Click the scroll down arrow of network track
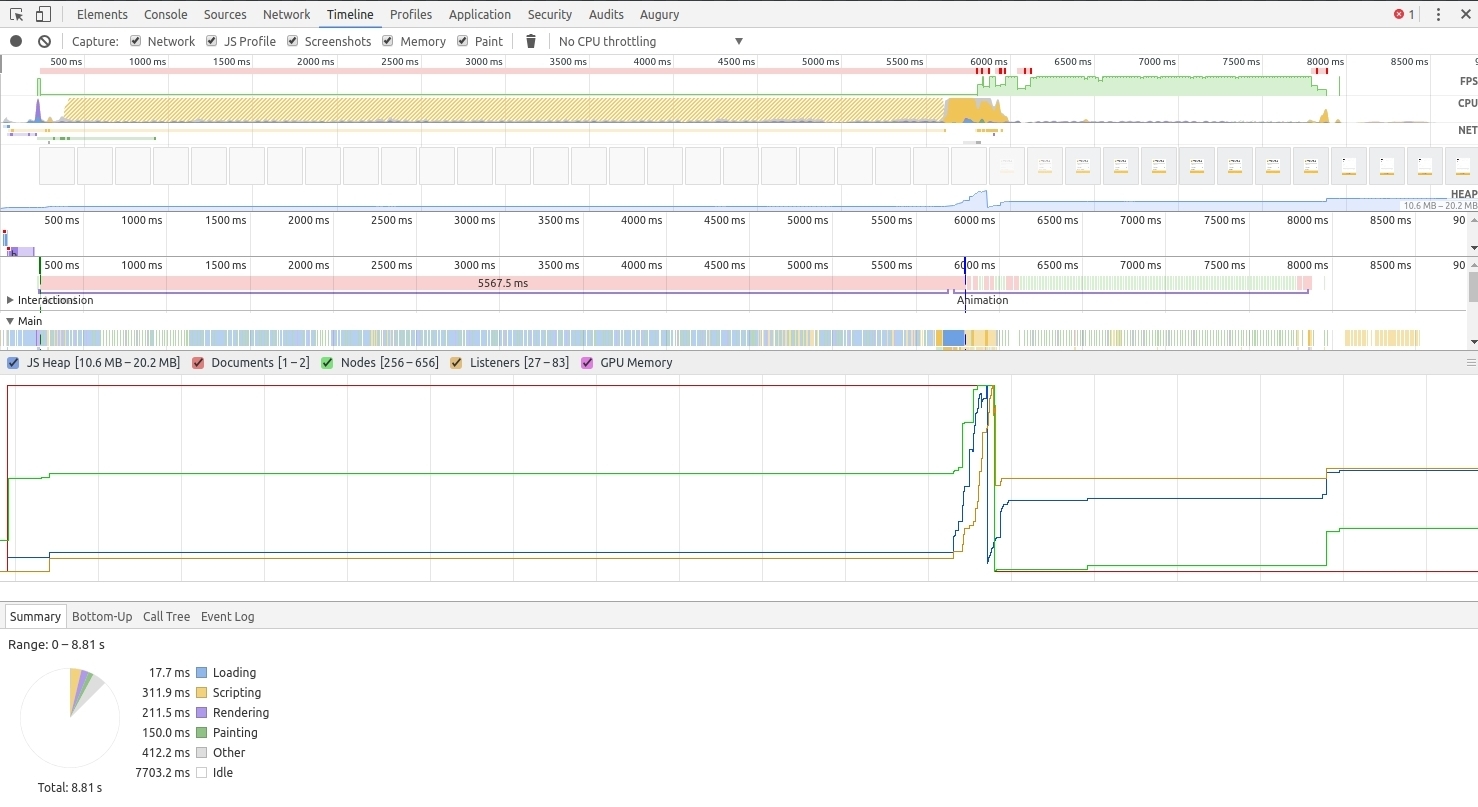The image size is (1478, 807). (1473, 247)
